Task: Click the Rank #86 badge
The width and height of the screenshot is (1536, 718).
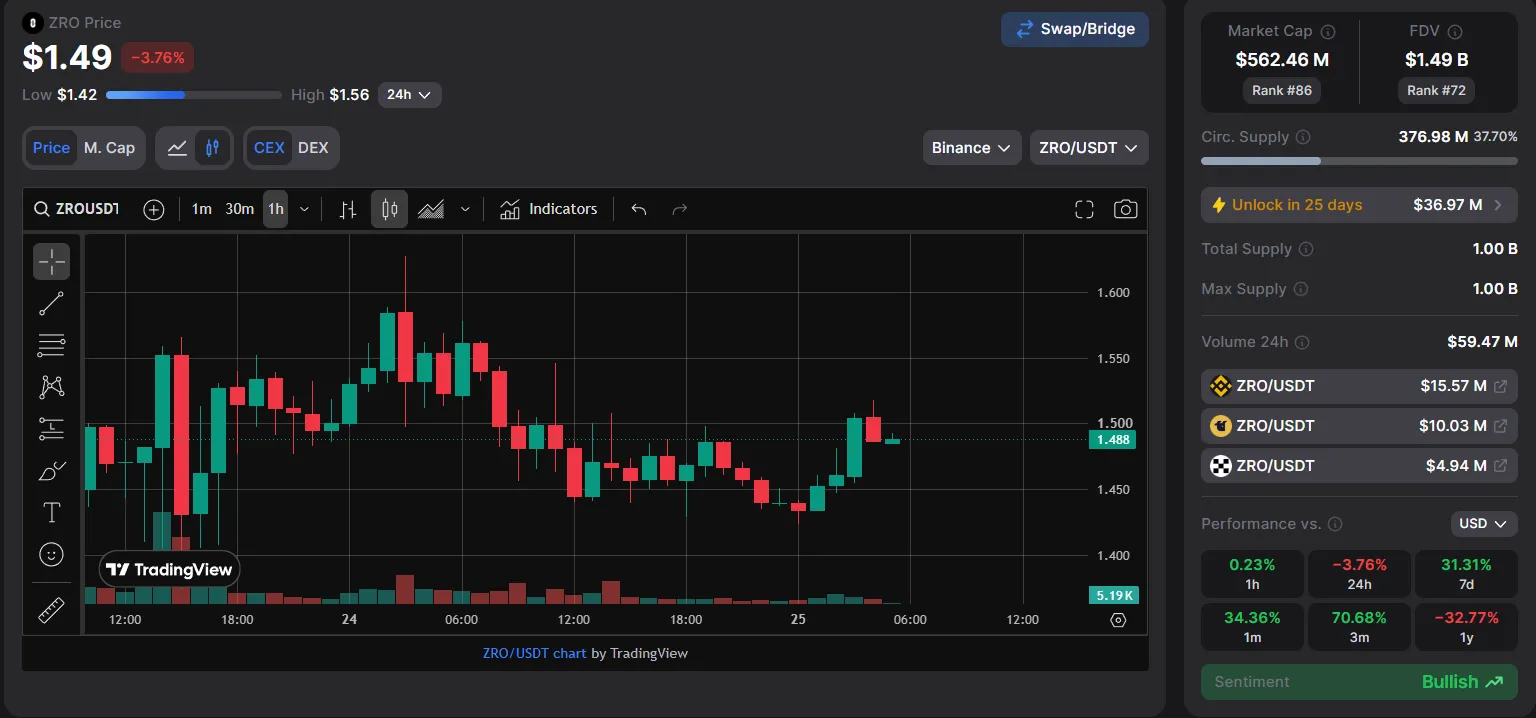Action: (x=1282, y=90)
